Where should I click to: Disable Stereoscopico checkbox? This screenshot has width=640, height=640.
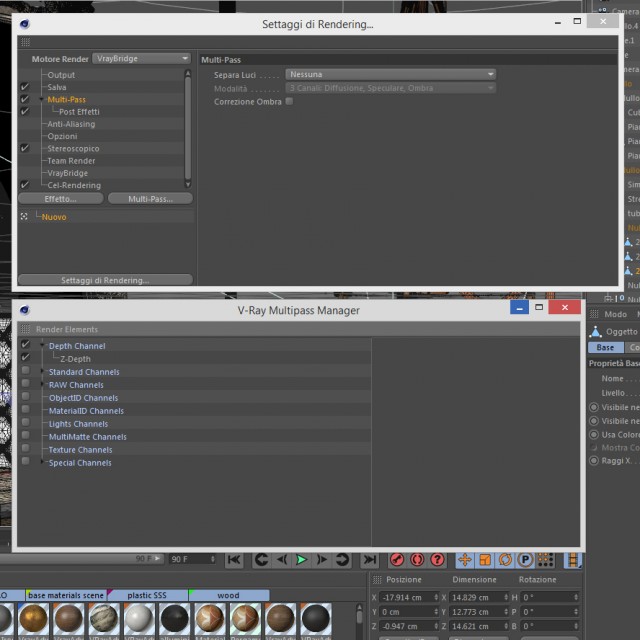(25, 148)
